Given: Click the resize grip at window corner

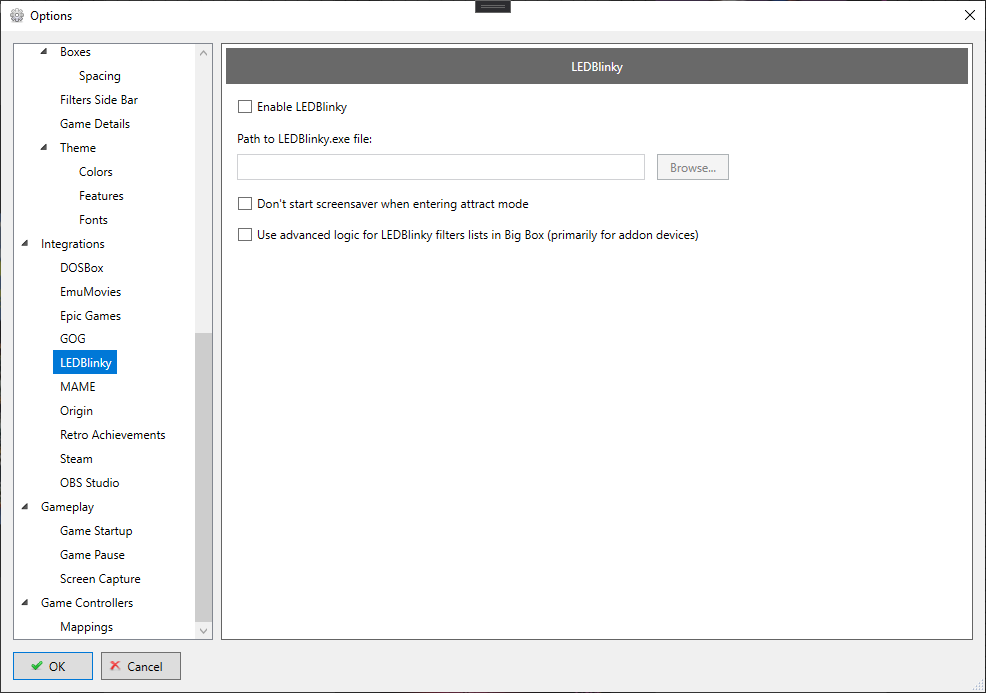Looking at the screenshot, I should tap(978, 685).
